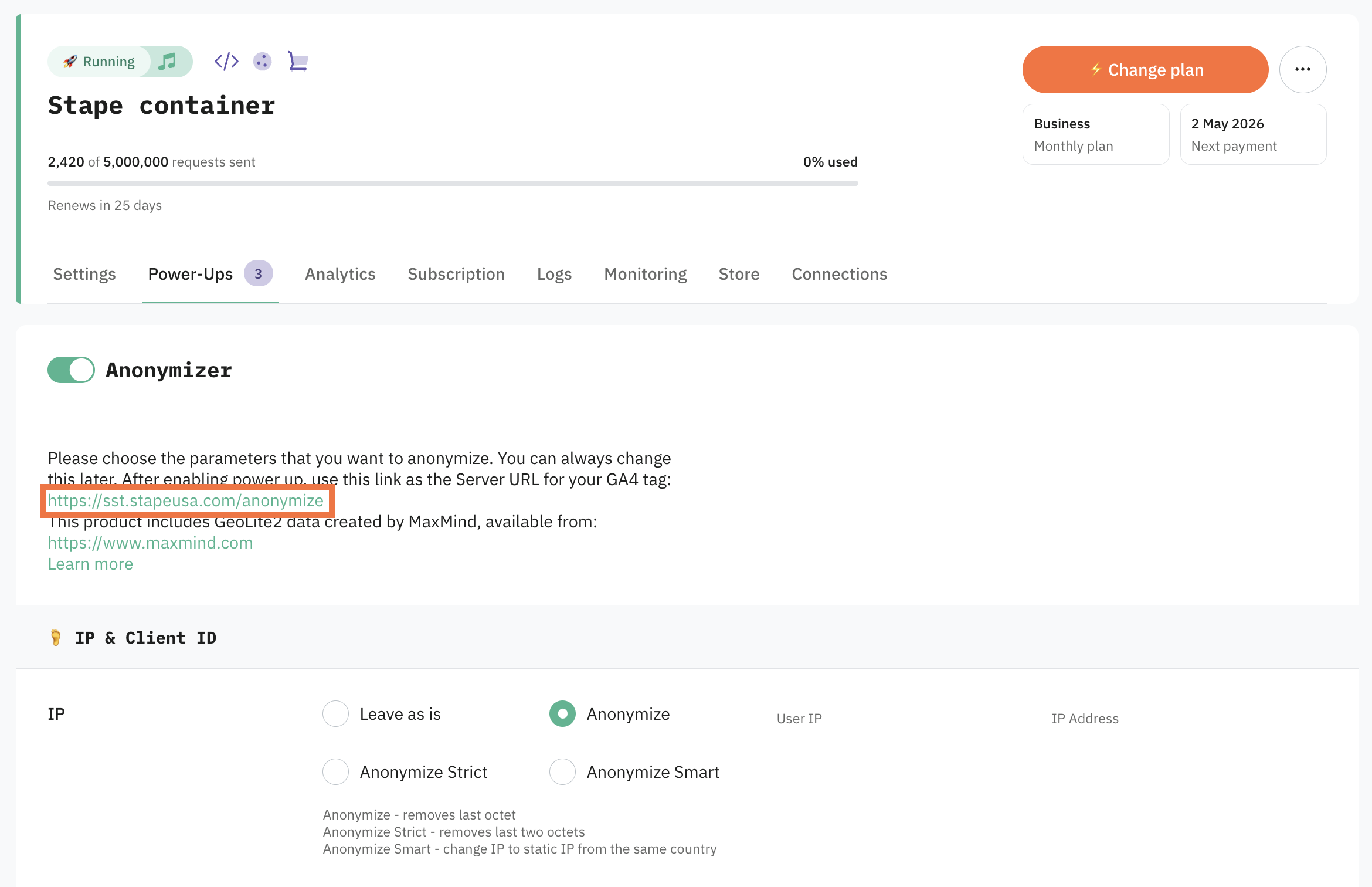Click the Power-Ups count badge 3
This screenshot has width=1372, height=887.
(258, 273)
